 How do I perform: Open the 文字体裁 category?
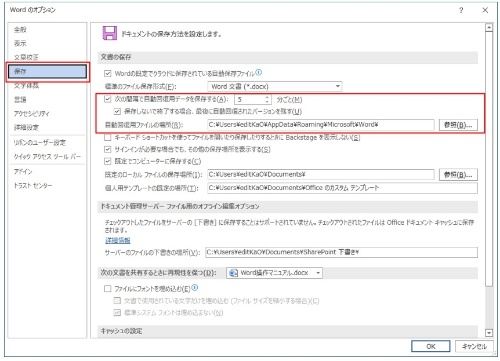[x=26, y=86]
